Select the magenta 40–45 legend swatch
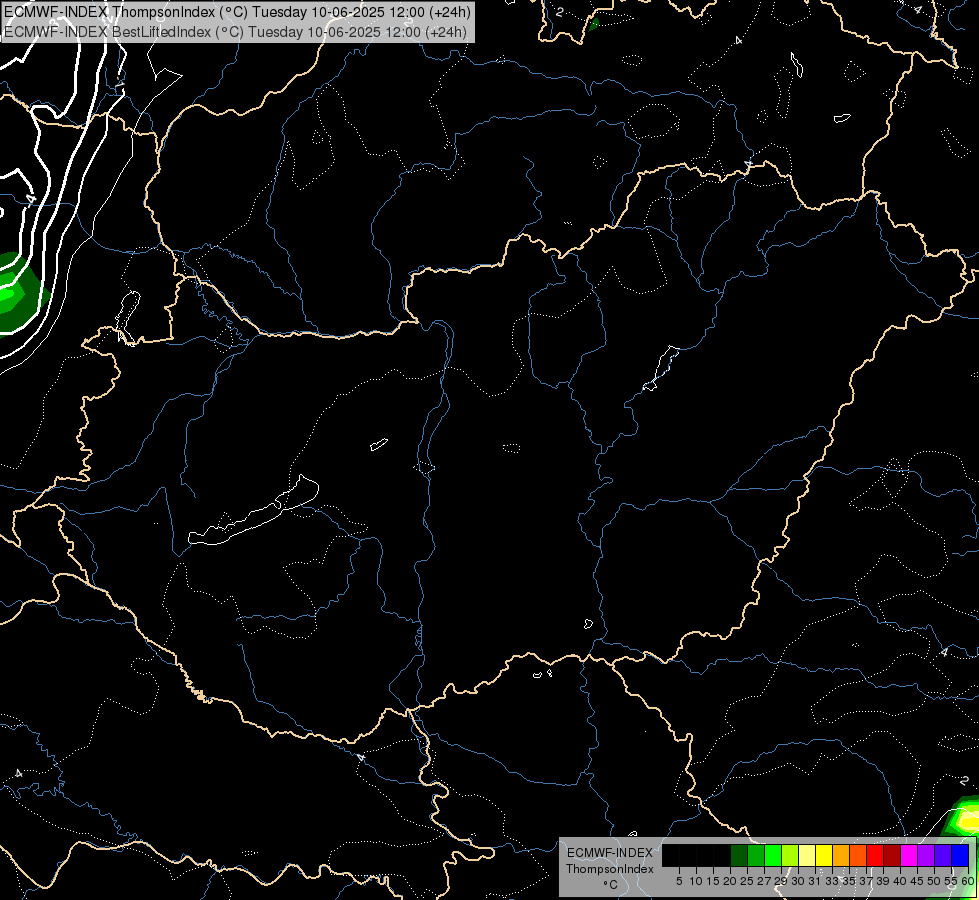This screenshot has height=900, width=979. [x=909, y=856]
